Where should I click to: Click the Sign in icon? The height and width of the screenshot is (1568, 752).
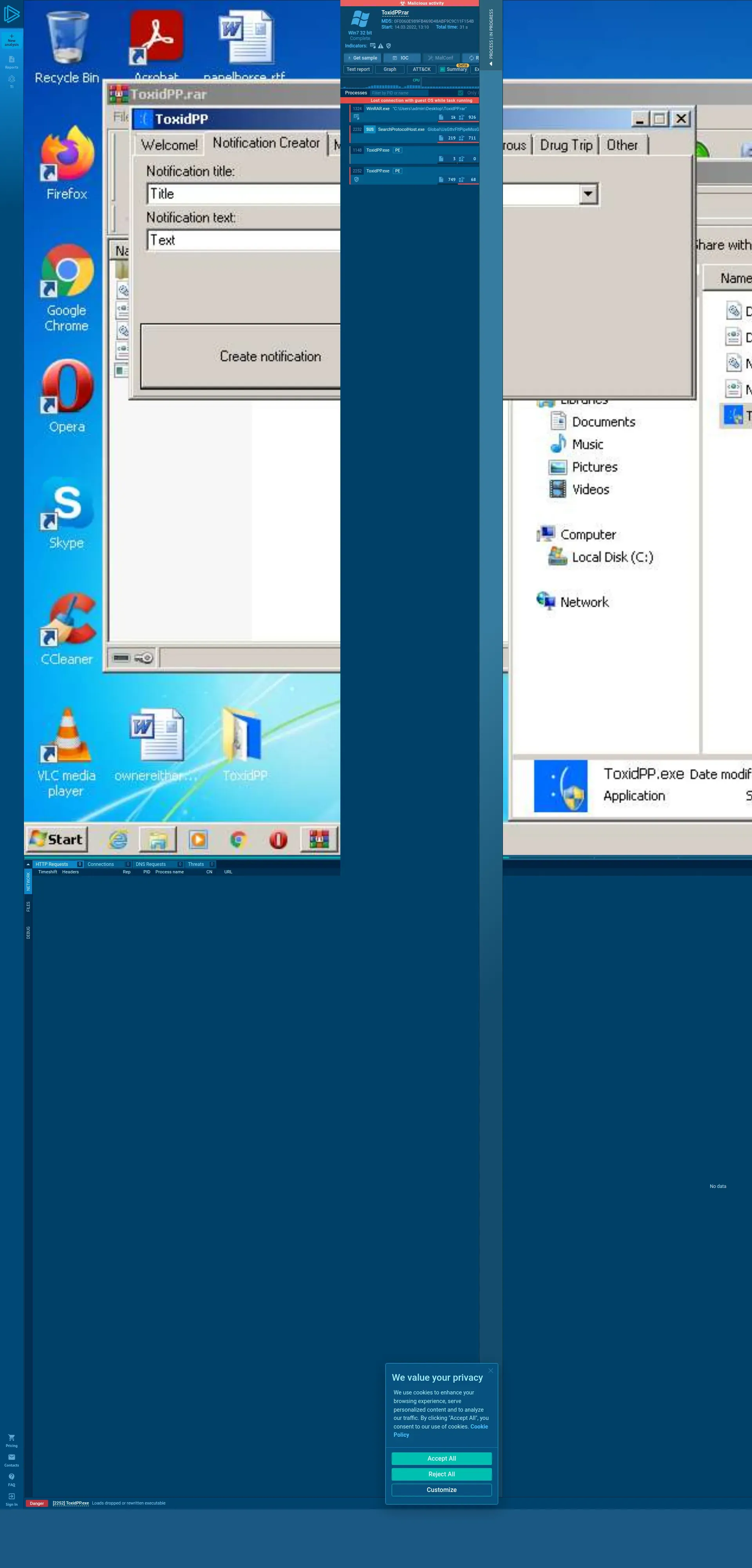(x=12, y=1496)
